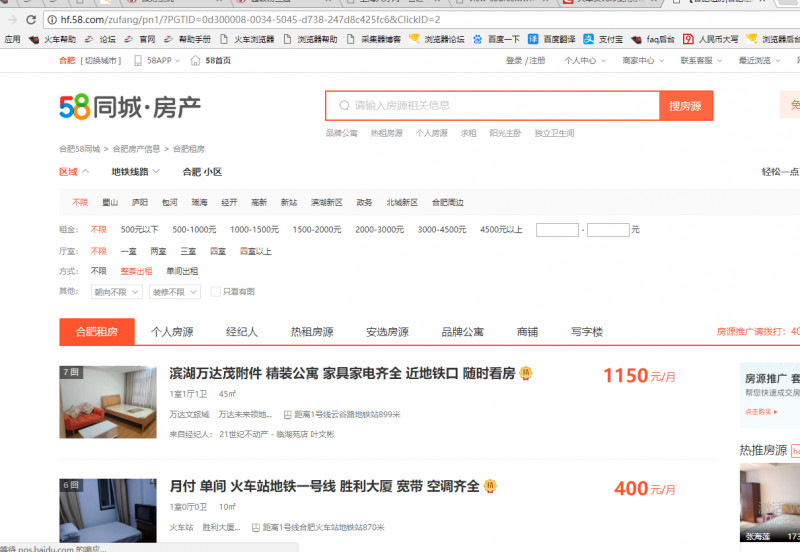Click the 点击购买 link in promo box
Image resolution: width=800 pixels, height=552 pixels.
(761, 412)
